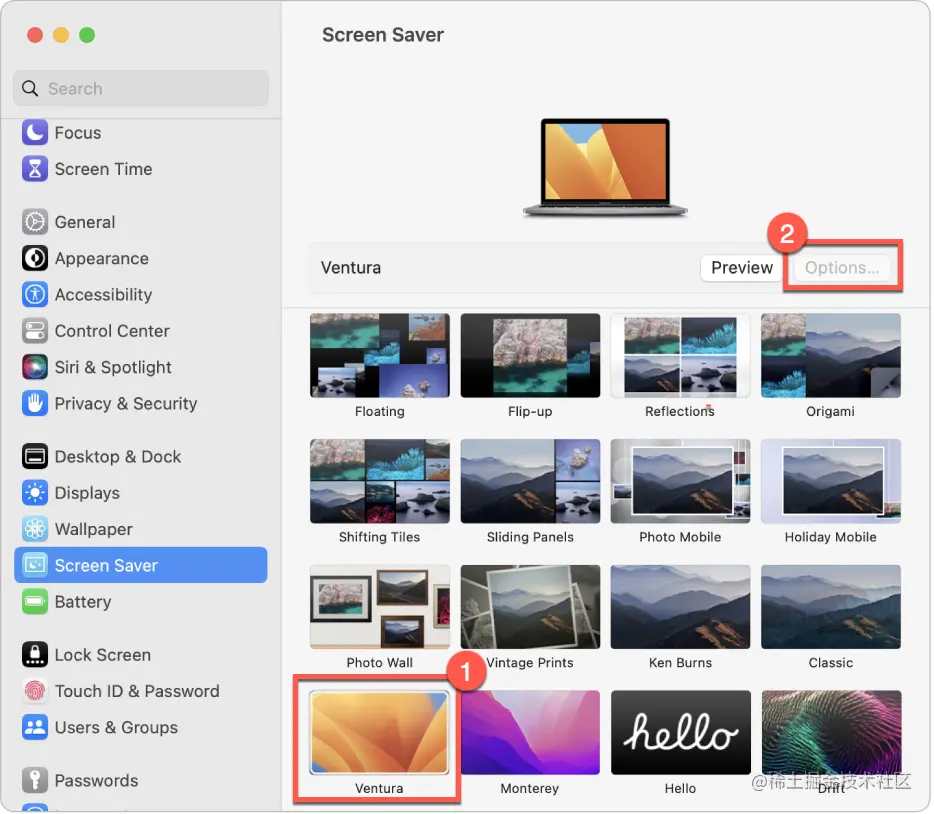The width and height of the screenshot is (934, 814).
Task: Open the Battery icon
Action: tap(35, 601)
